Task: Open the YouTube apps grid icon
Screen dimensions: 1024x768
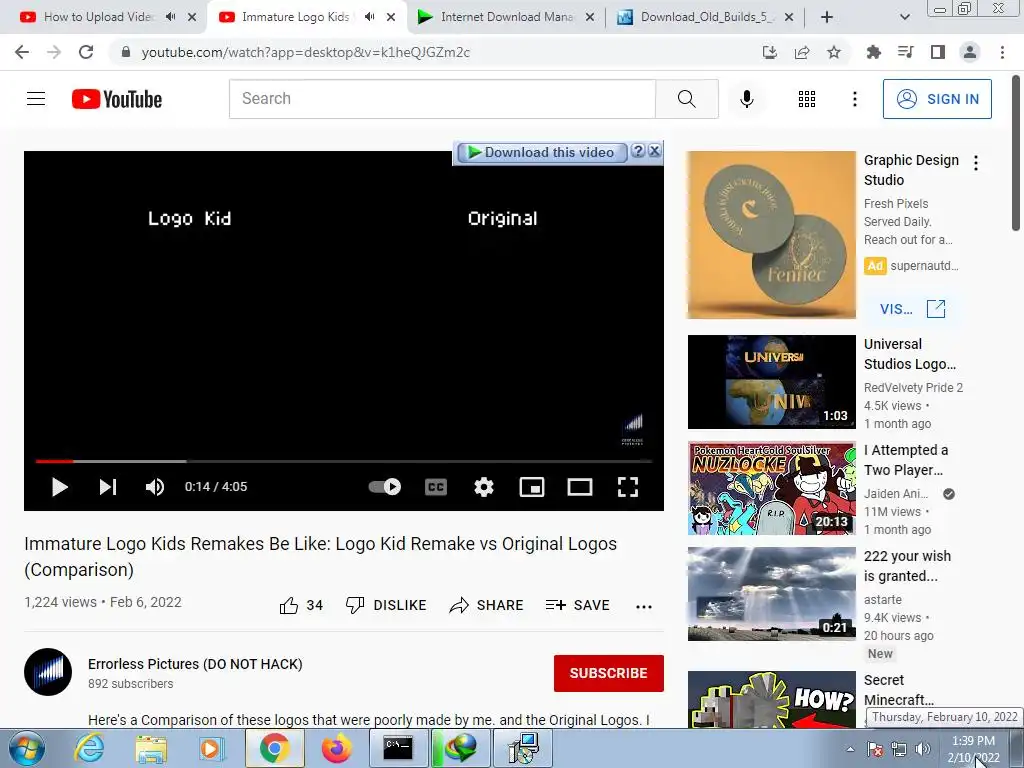Action: 807,99
